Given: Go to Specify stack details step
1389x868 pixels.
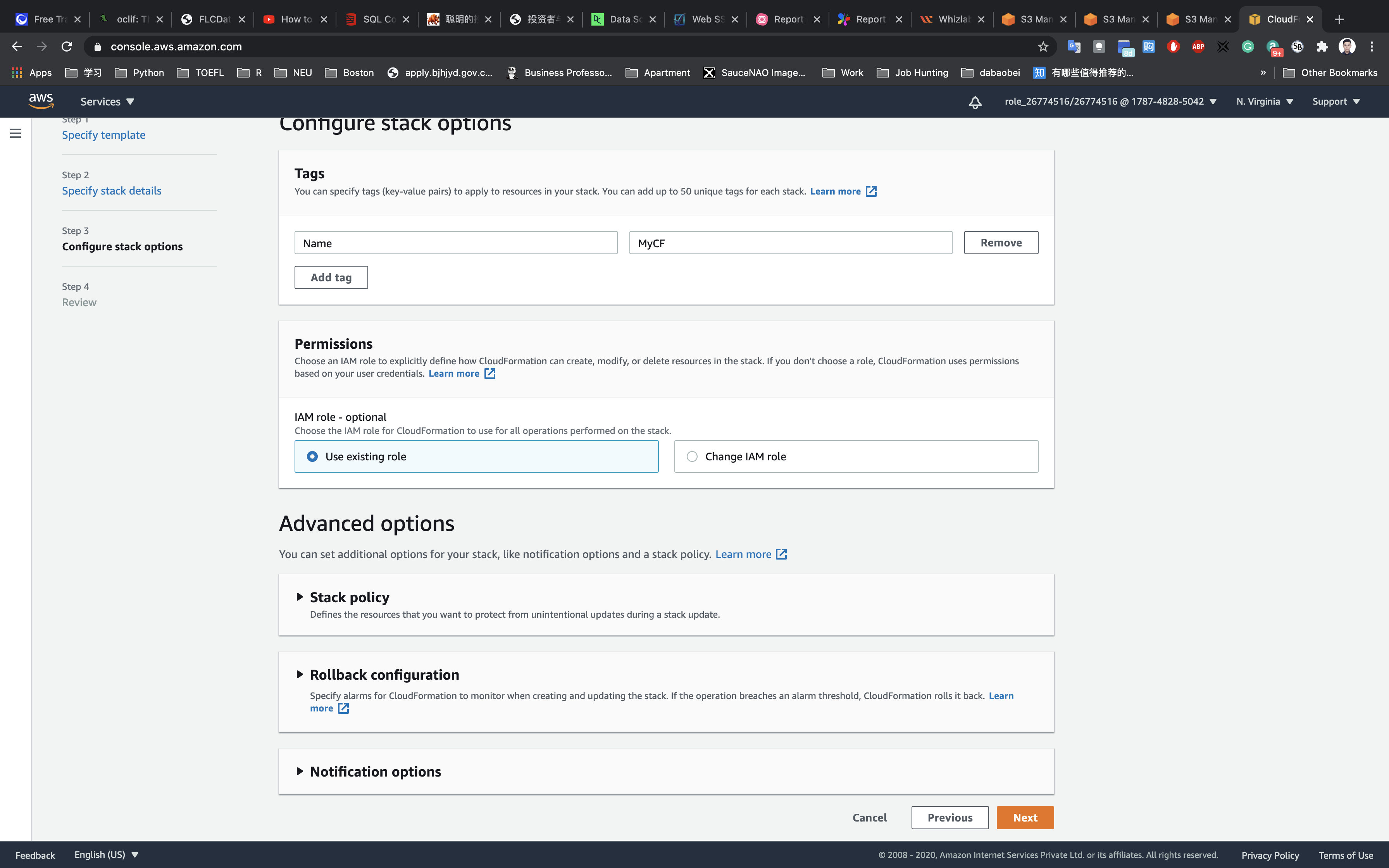Looking at the screenshot, I should (111, 191).
